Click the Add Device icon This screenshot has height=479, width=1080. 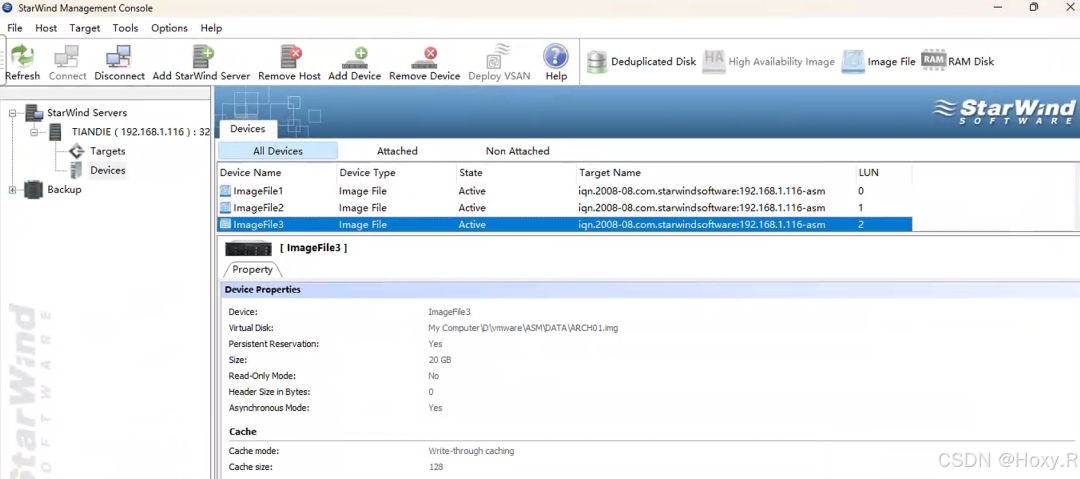[355, 55]
